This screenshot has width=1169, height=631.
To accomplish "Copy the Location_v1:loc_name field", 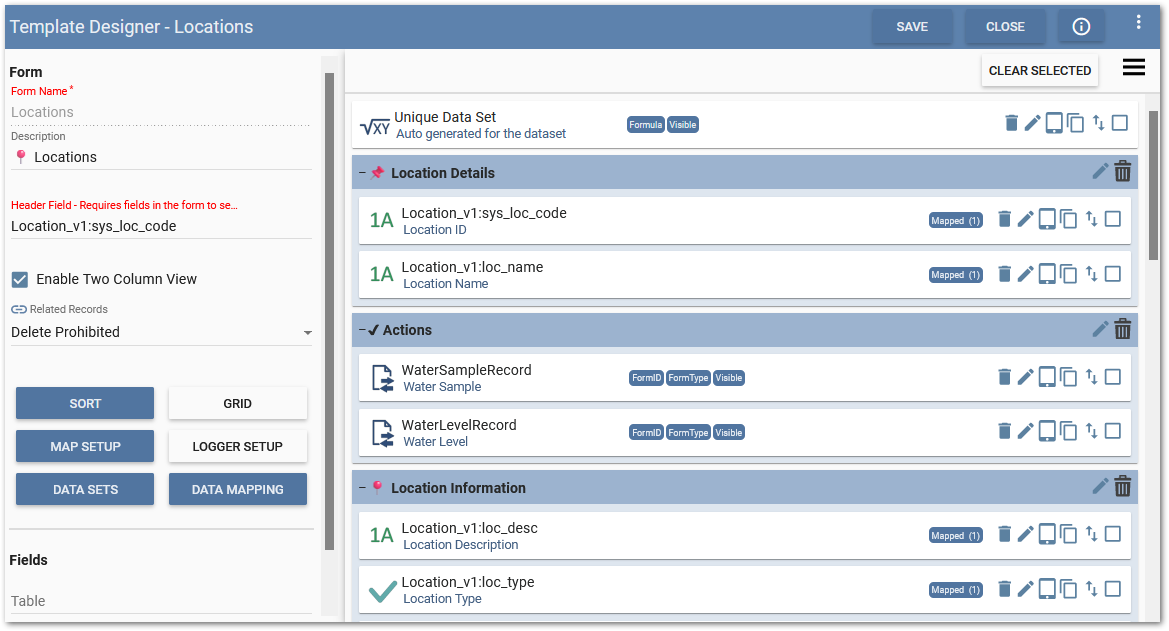I will (x=1068, y=274).
